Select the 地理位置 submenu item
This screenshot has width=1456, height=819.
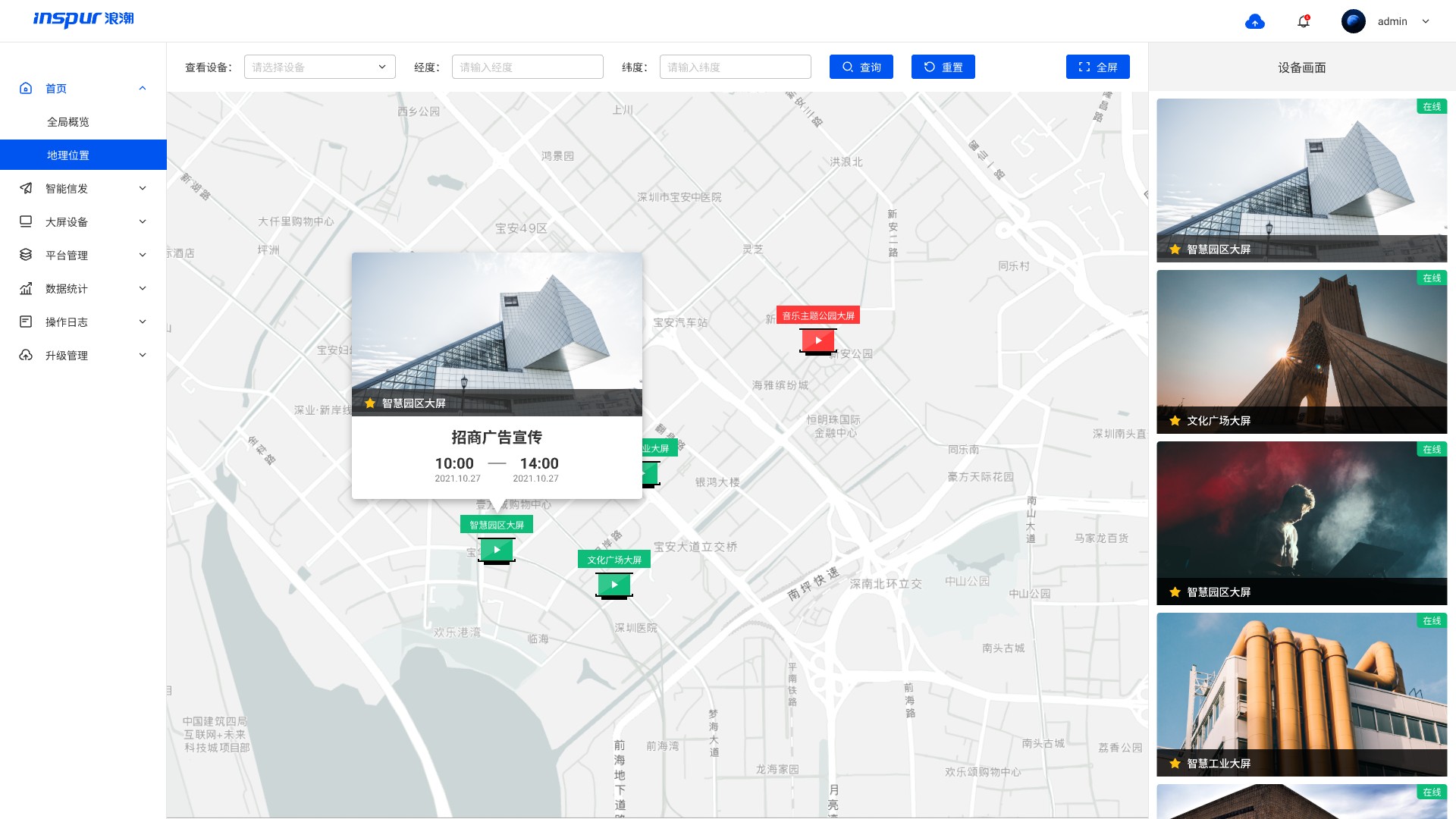(x=83, y=155)
